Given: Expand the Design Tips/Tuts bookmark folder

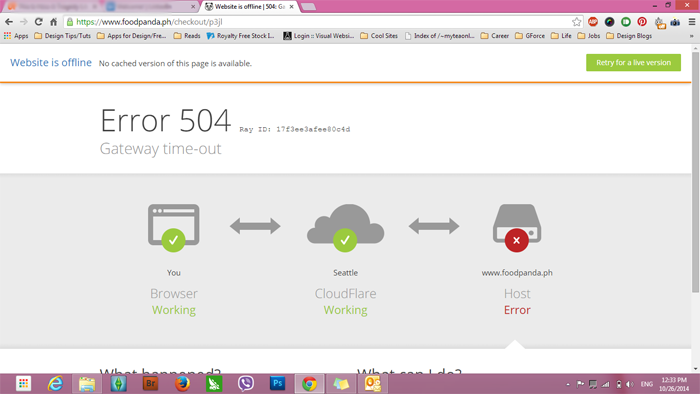Looking at the screenshot, I should click(62, 36).
